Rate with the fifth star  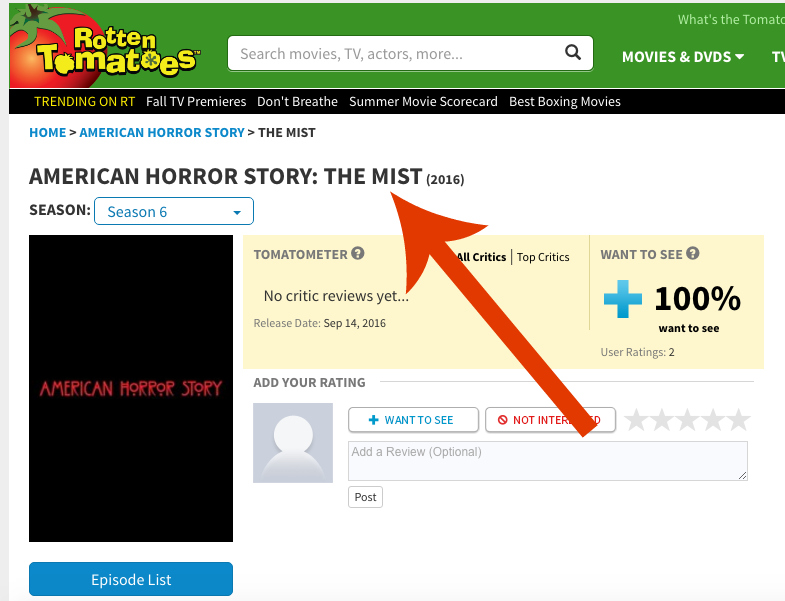739,420
